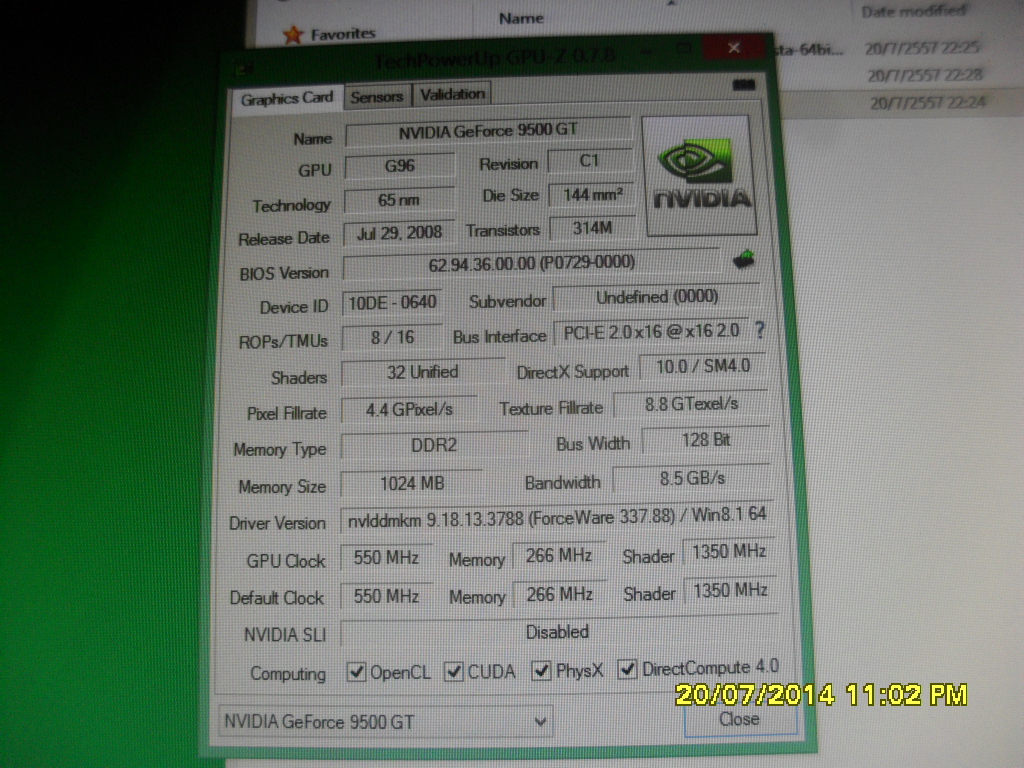Click the Revision field showing C1

pos(590,161)
